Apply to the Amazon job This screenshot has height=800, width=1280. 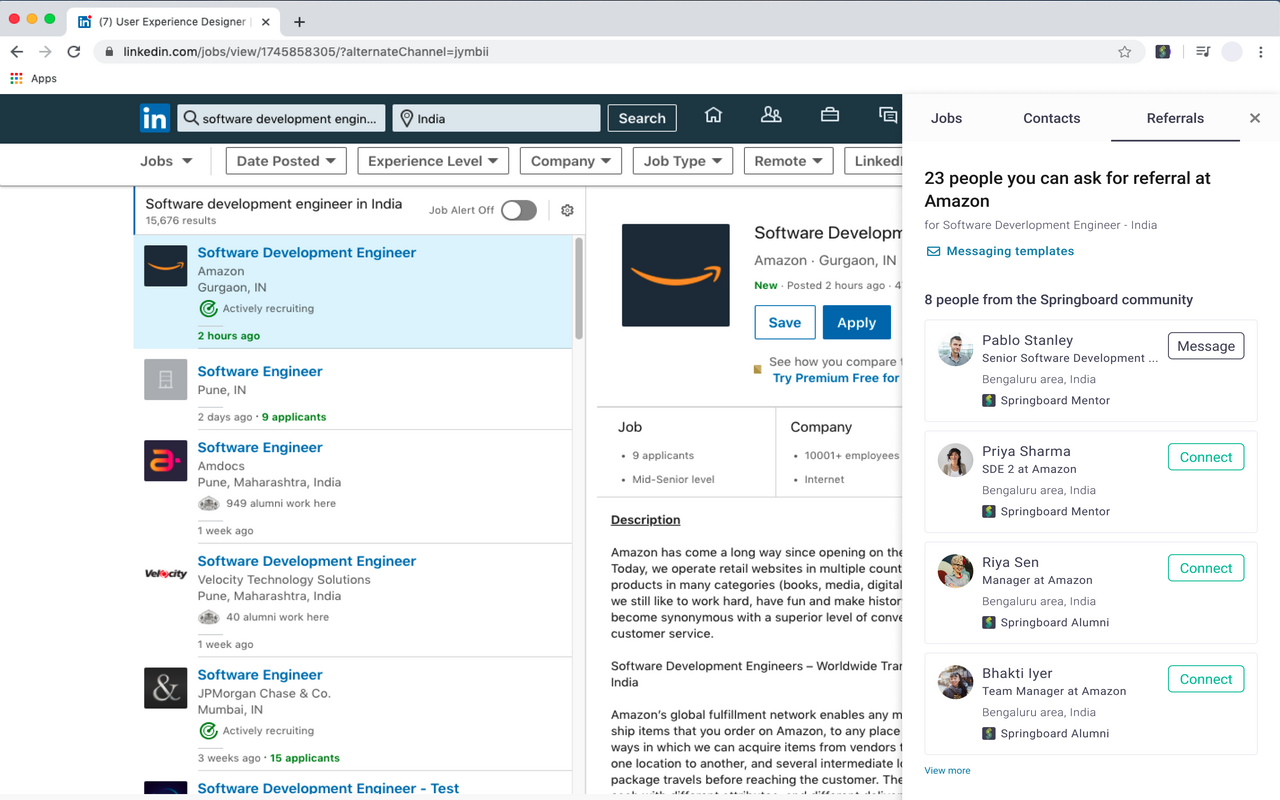point(856,322)
